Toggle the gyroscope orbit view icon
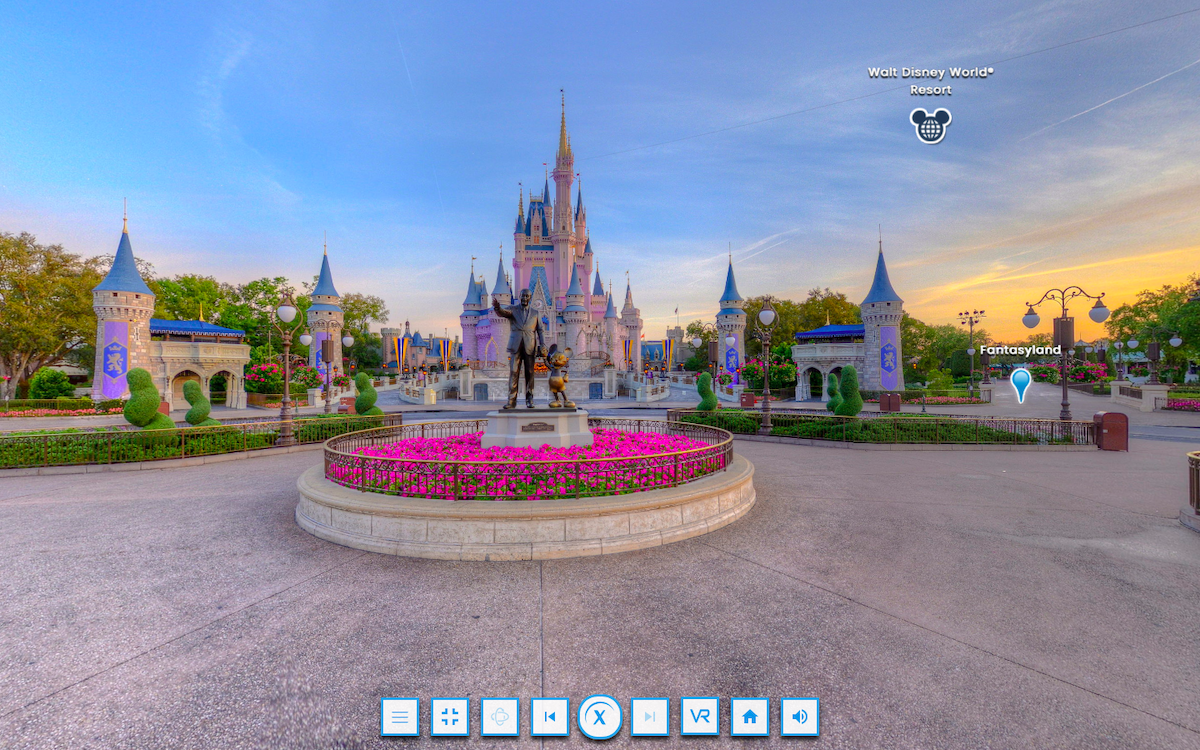Screen dimensions: 1200x750 click(x=500, y=717)
